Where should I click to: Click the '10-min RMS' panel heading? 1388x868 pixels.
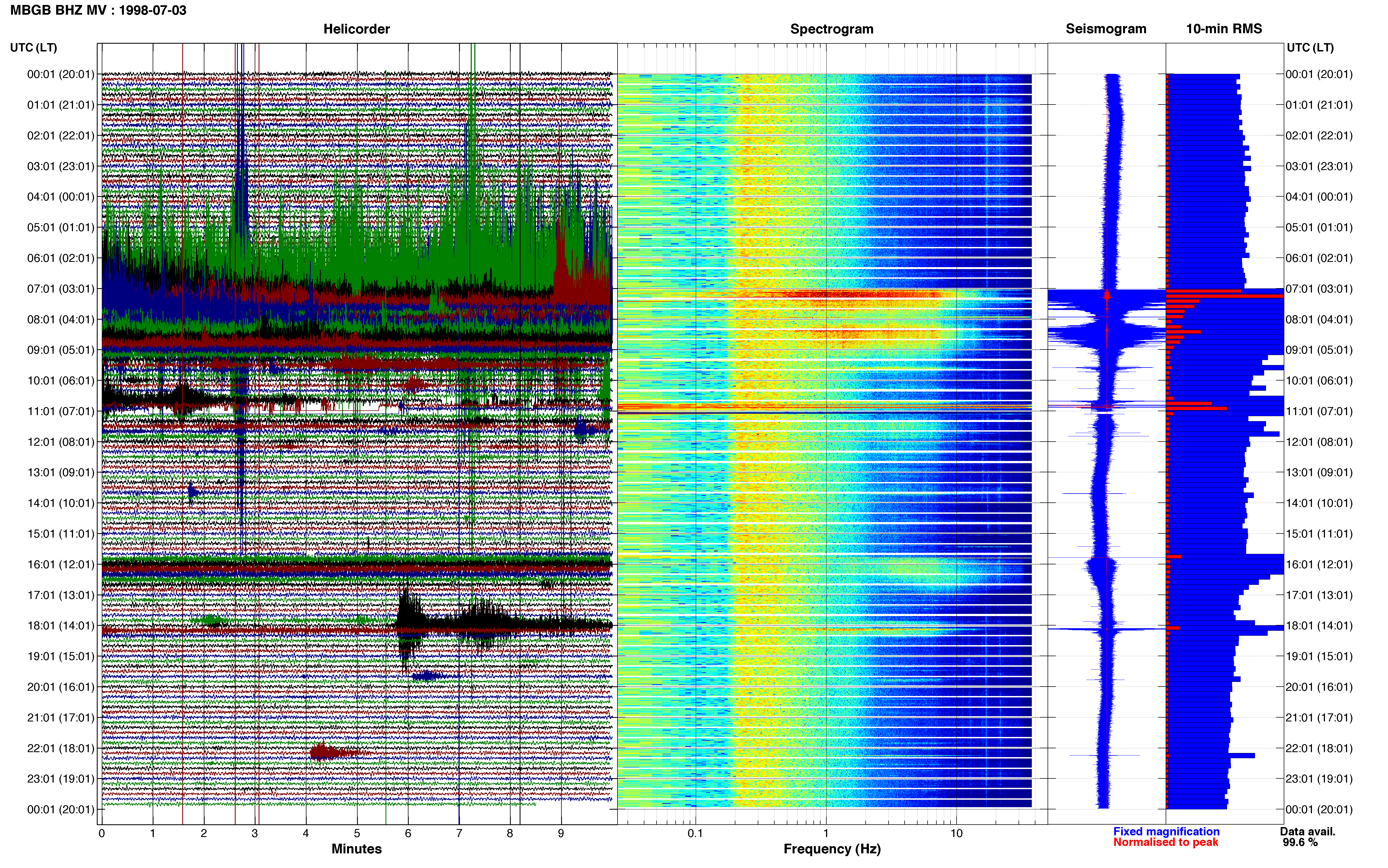(x=1224, y=29)
